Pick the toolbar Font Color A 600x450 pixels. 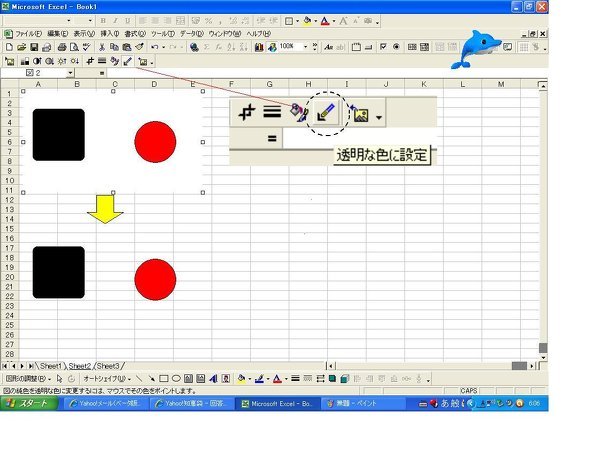(325, 21)
